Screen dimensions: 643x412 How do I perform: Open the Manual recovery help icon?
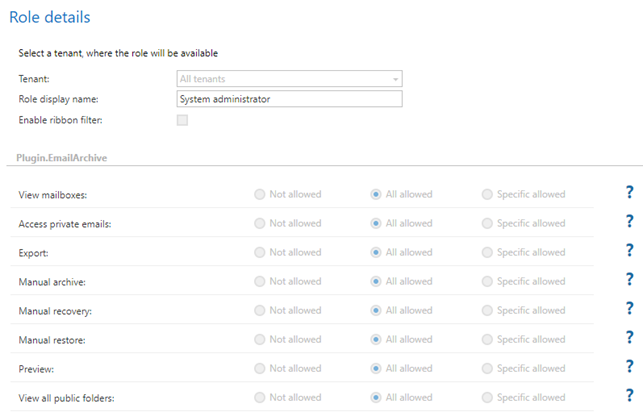tap(629, 309)
